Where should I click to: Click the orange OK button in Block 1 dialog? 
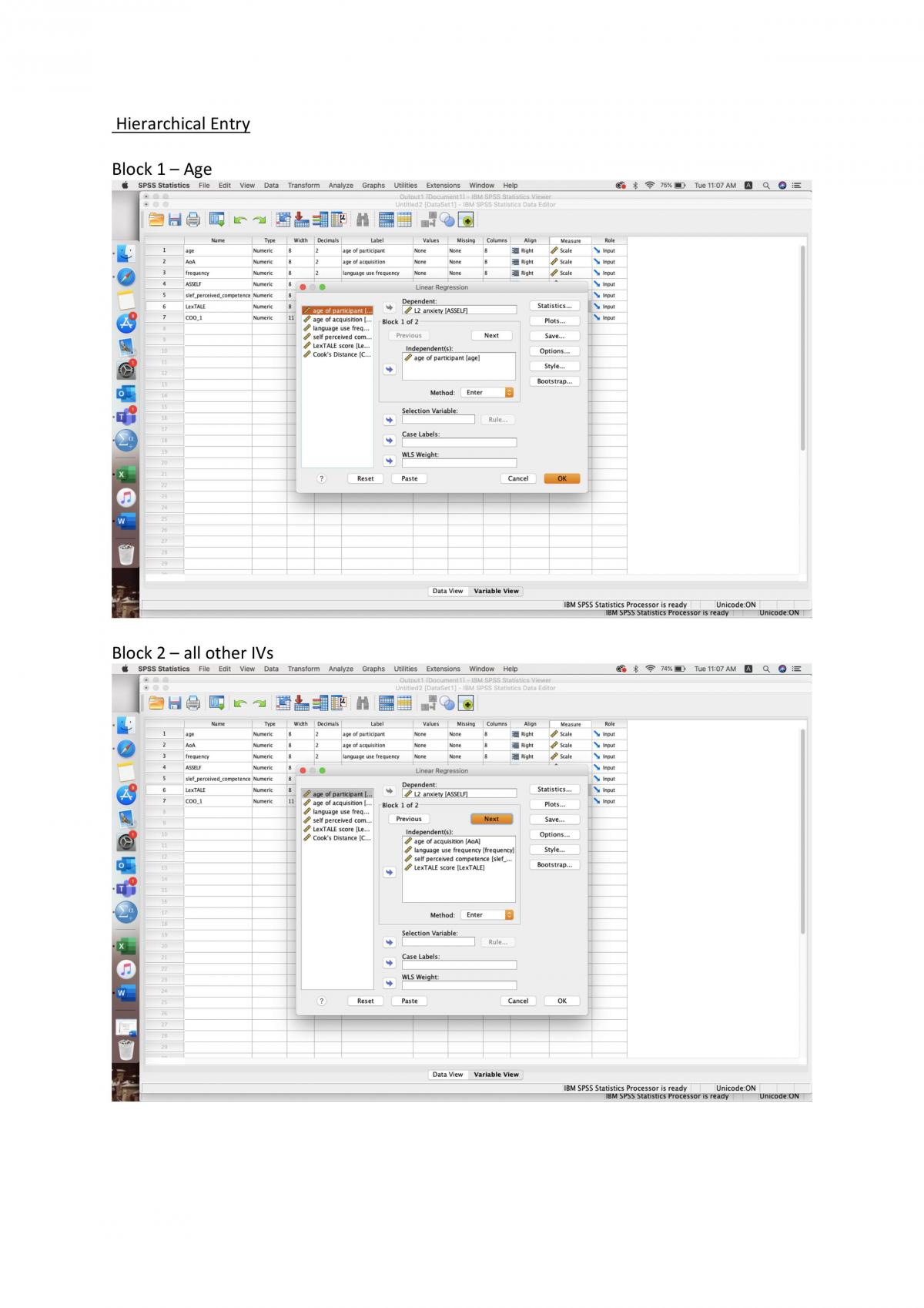click(x=562, y=478)
